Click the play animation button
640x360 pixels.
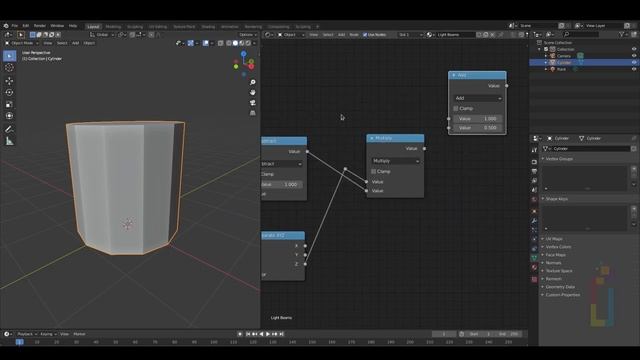tap(268, 334)
